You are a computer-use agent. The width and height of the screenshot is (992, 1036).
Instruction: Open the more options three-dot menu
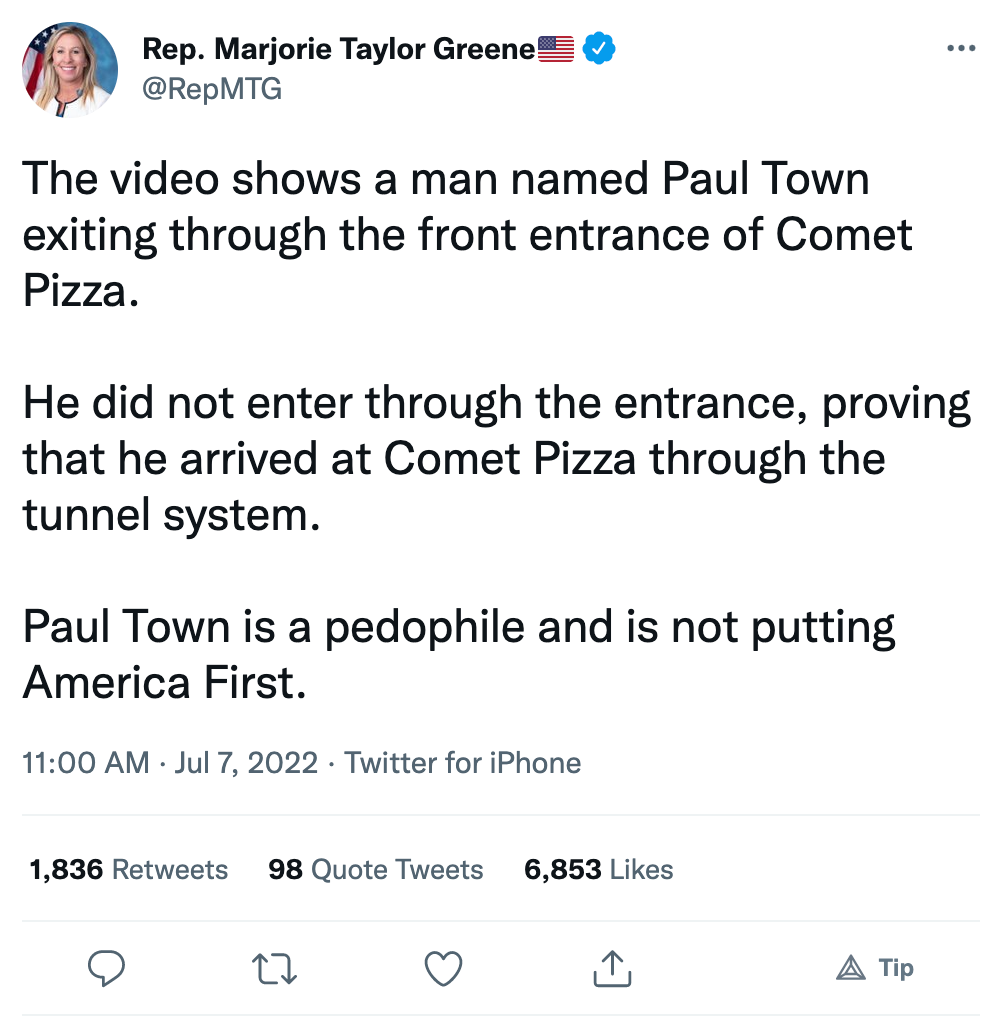point(960,48)
